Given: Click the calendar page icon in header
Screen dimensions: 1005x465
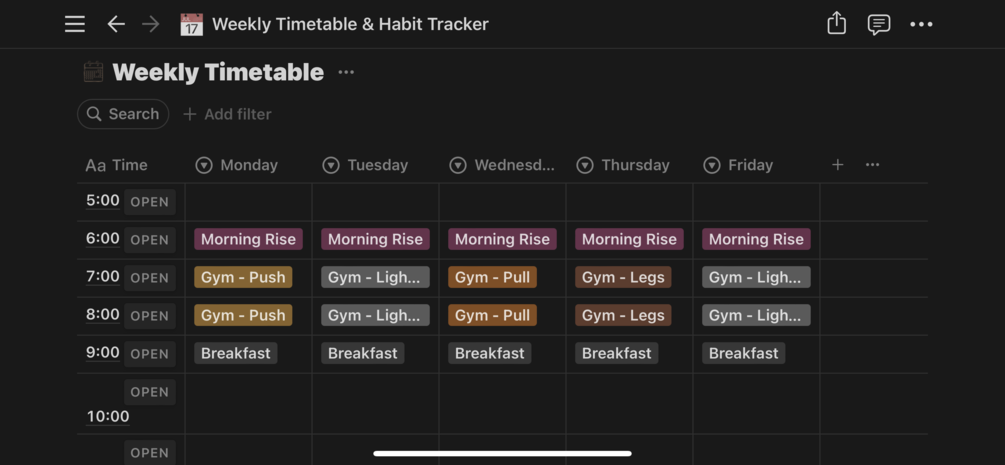Looking at the screenshot, I should coord(191,24).
